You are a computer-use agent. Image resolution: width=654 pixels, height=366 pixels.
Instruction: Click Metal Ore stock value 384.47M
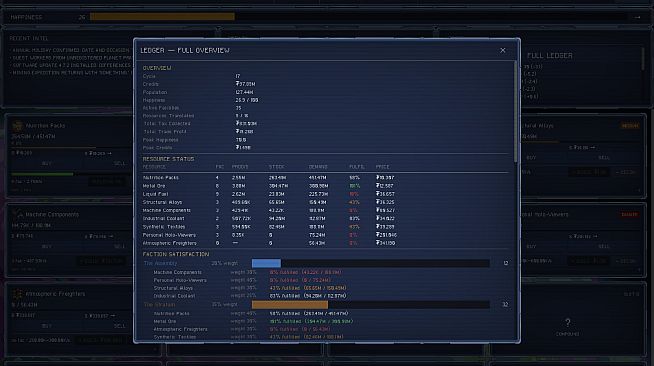click(279, 186)
